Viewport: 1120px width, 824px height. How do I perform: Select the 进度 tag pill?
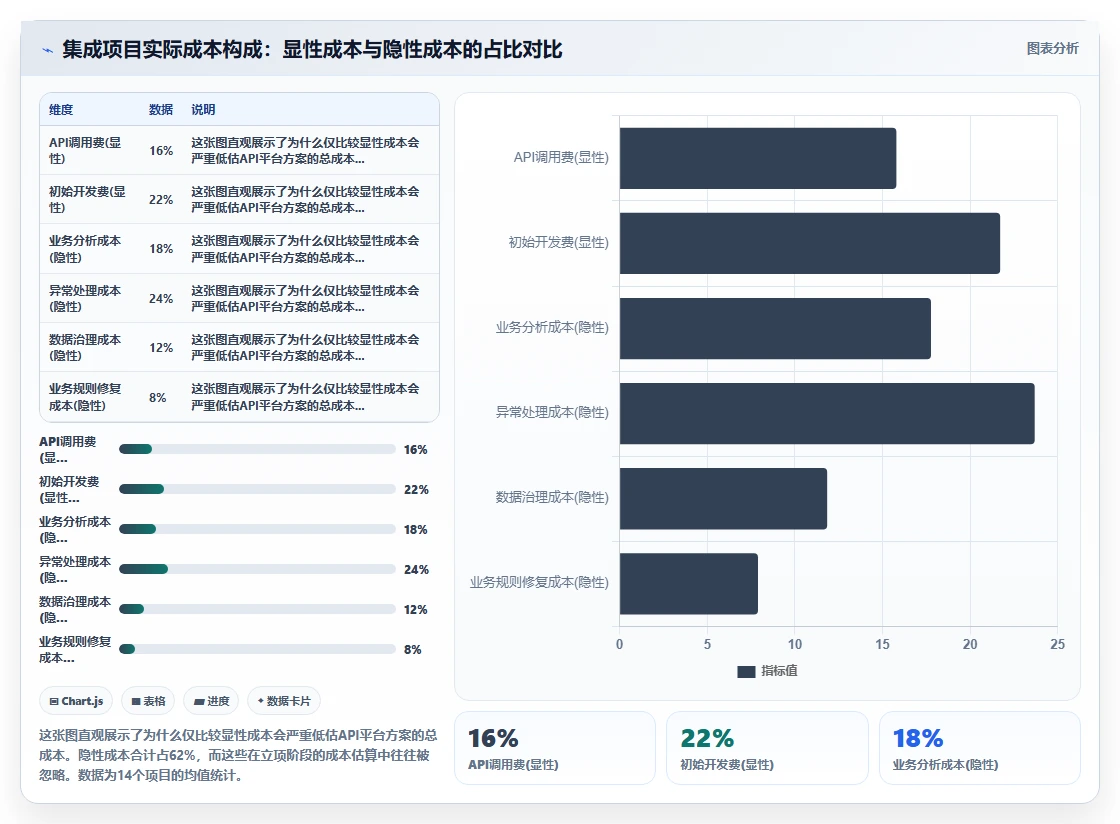(211, 701)
